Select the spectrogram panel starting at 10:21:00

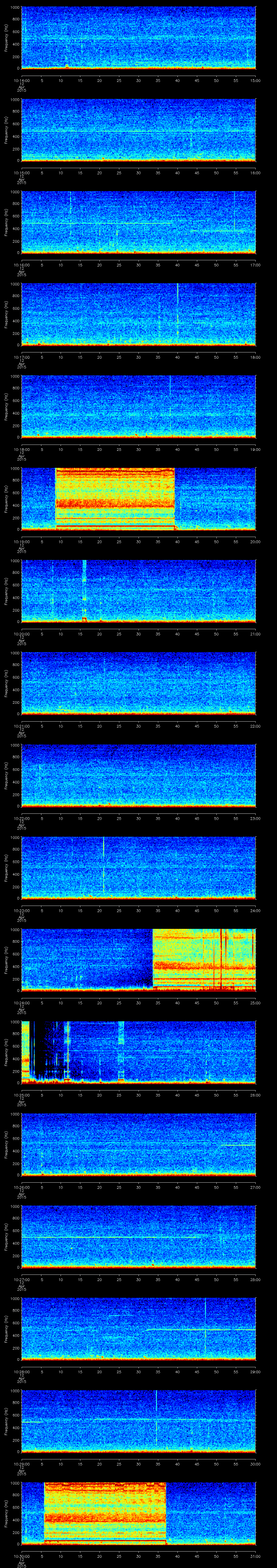138,683
